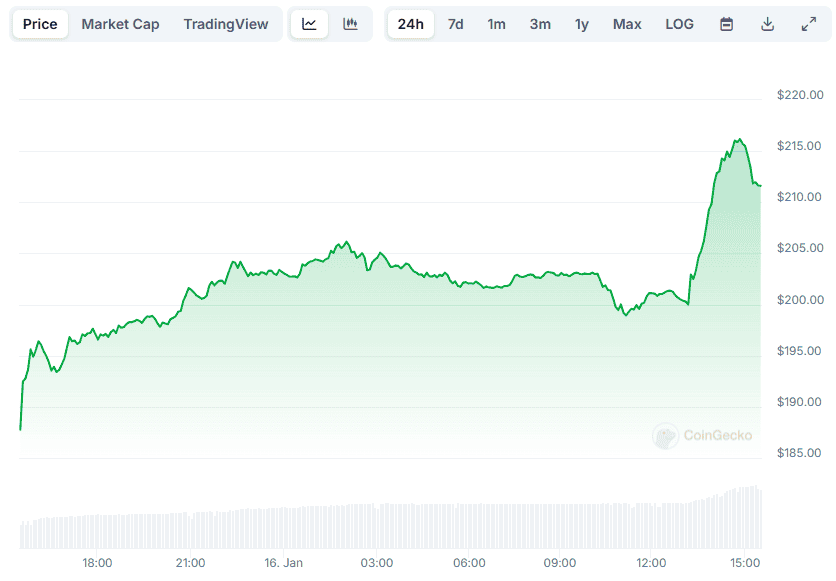Toggle LOG scale on the chart
This screenshot has height=581, width=836.
(679, 24)
